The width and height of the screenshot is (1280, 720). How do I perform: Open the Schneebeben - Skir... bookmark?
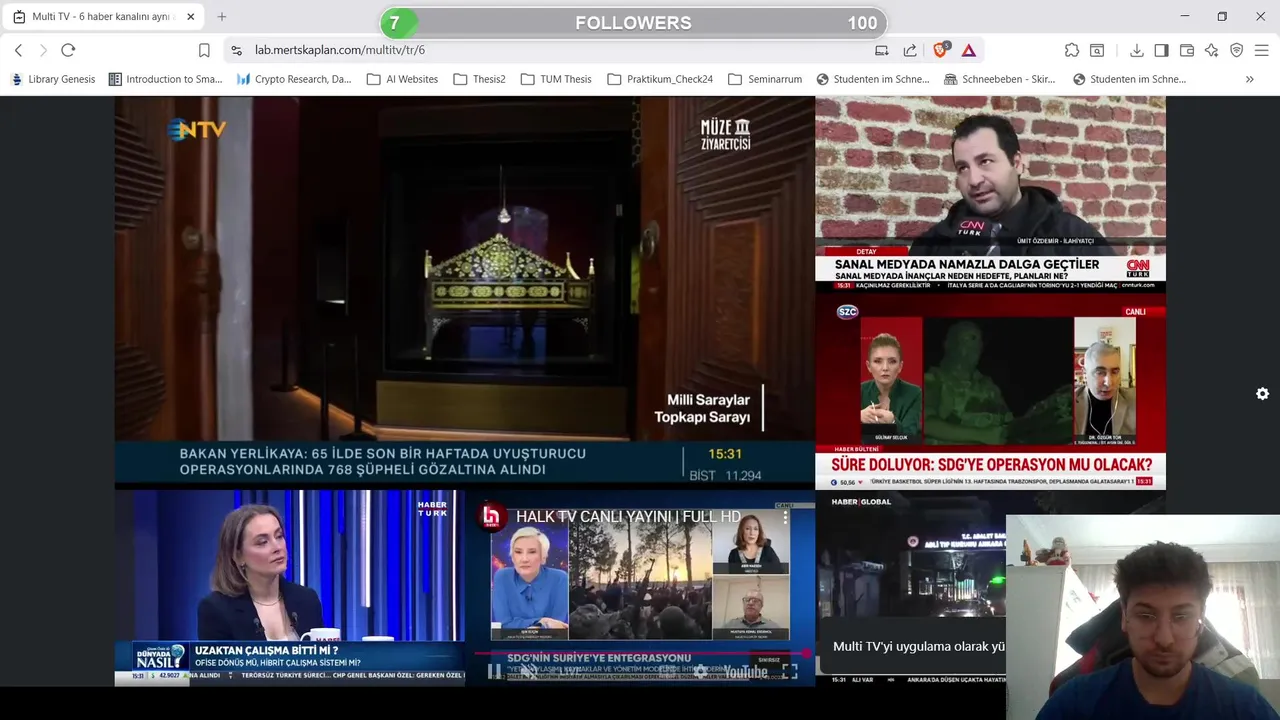(999, 79)
